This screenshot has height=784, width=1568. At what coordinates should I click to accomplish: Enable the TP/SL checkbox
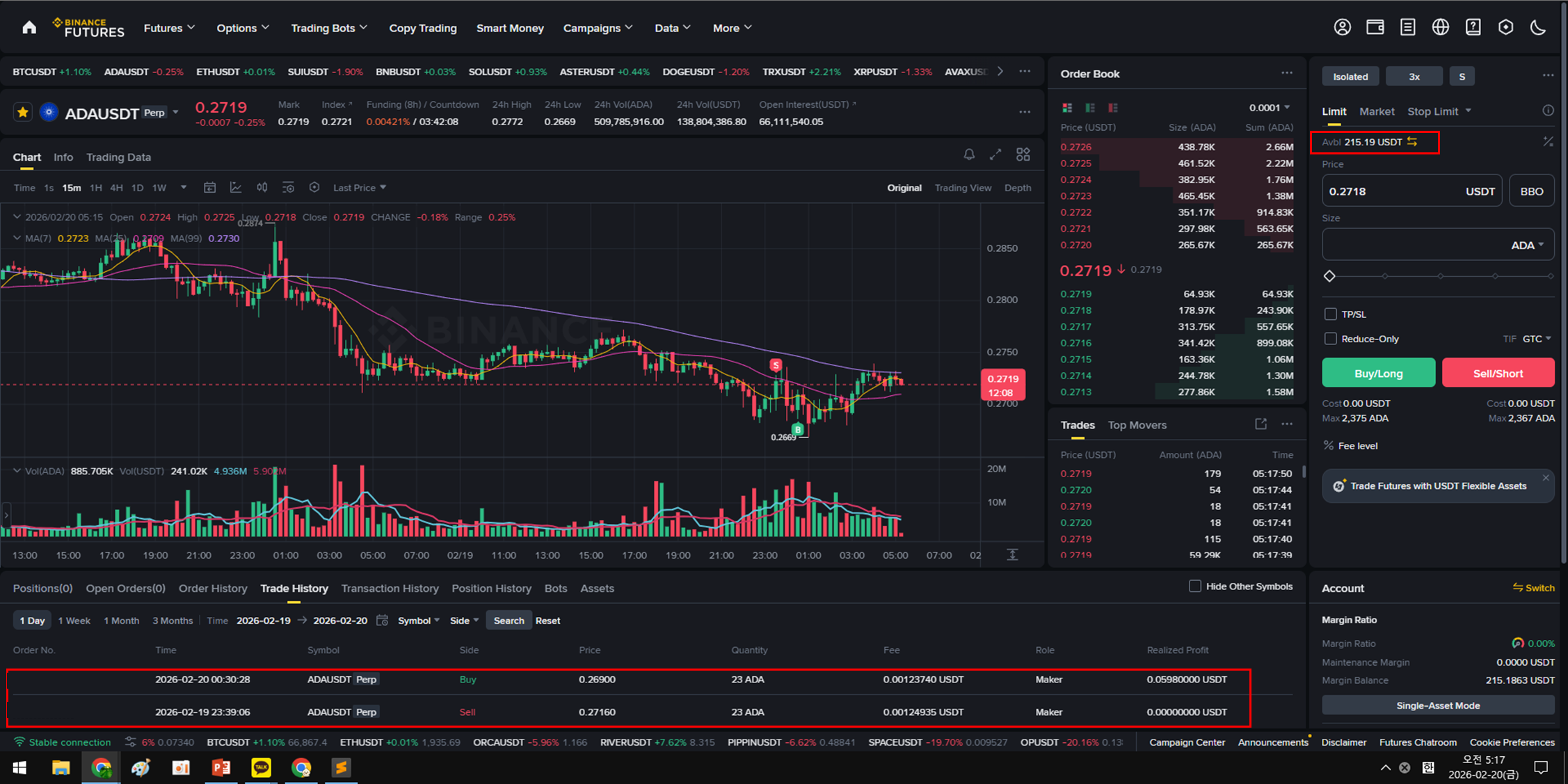[x=1330, y=314]
